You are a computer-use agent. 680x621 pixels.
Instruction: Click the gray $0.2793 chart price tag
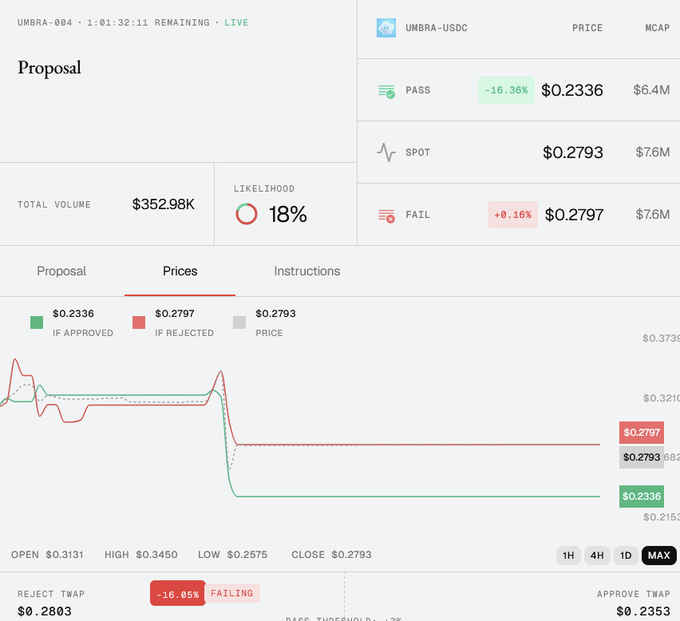tap(641, 457)
